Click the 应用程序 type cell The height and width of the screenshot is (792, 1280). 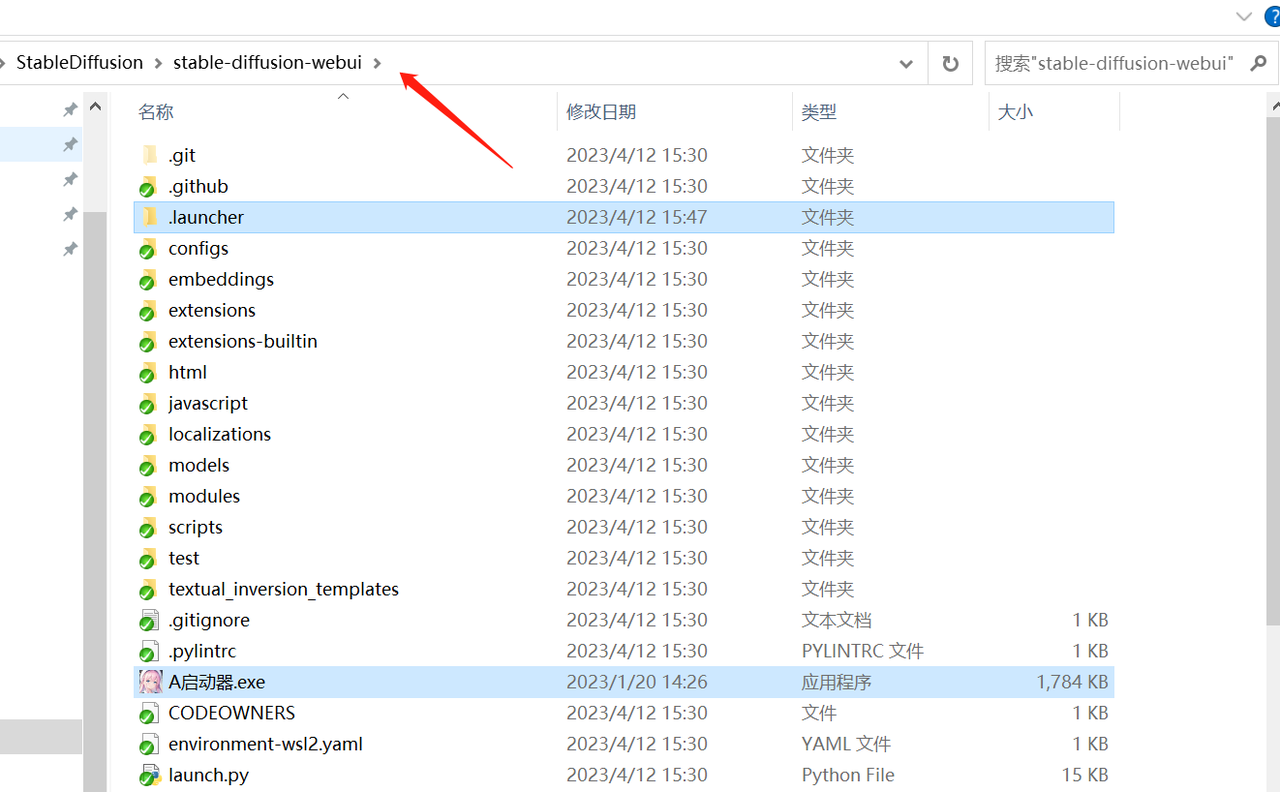pyautogui.click(x=837, y=682)
